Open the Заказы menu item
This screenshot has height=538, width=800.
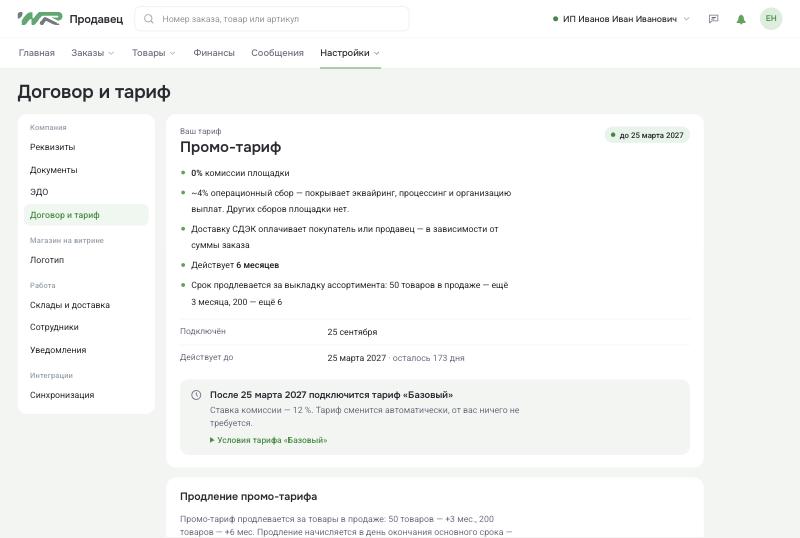pos(88,53)
